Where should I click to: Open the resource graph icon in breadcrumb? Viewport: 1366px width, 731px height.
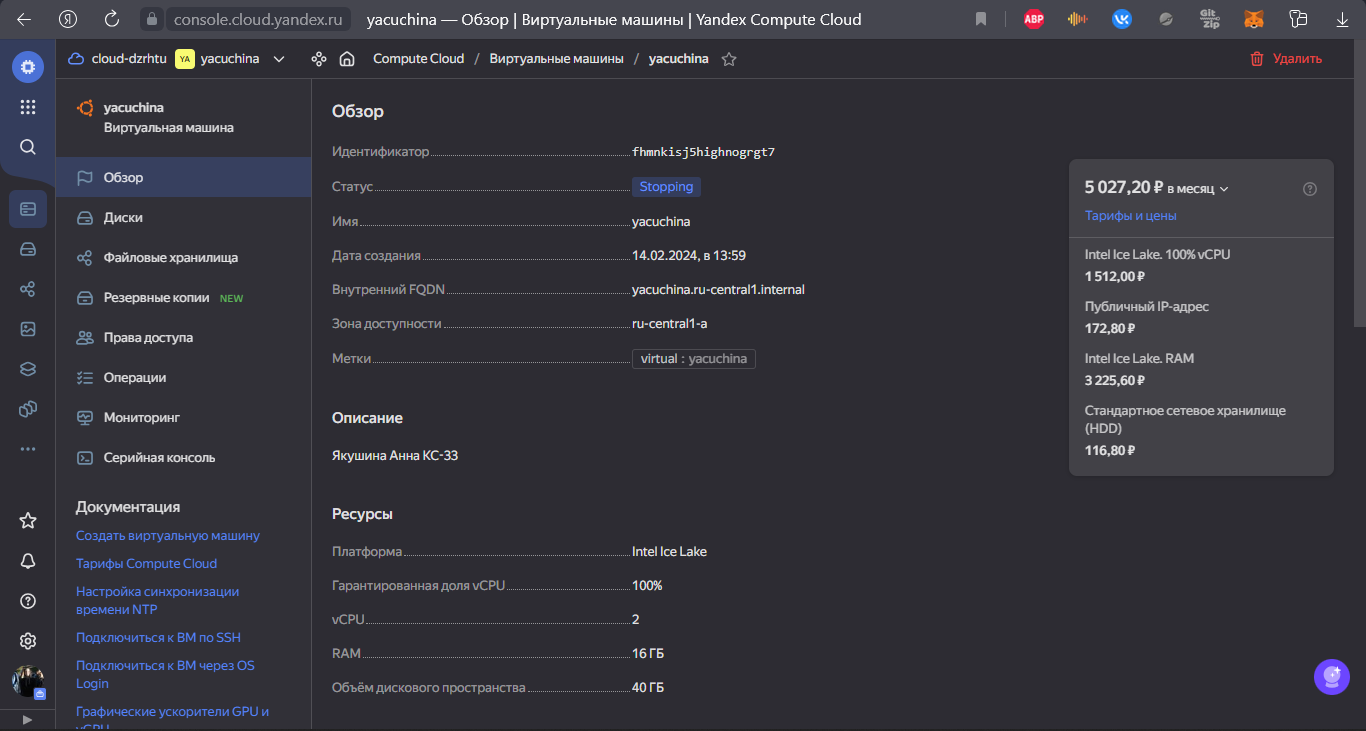319,59
